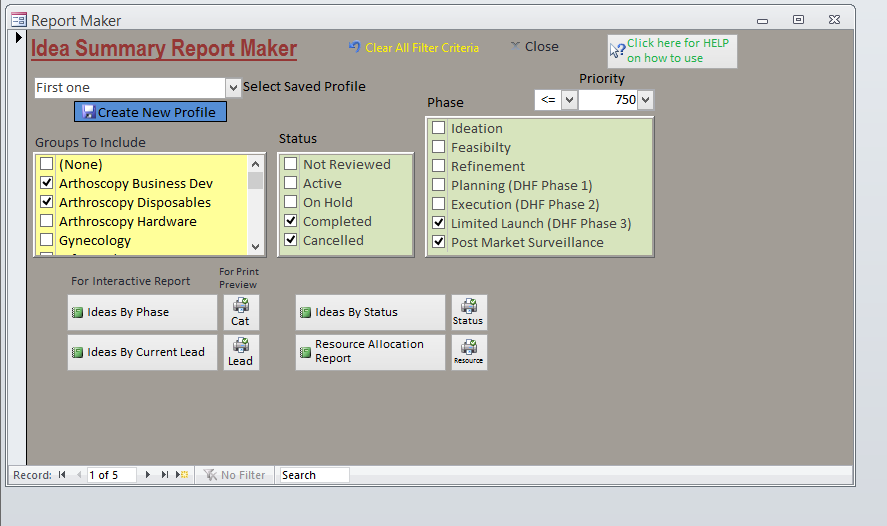Check Planning (DHF Phase 1)

pyautogui.click(x=438, y=185)
